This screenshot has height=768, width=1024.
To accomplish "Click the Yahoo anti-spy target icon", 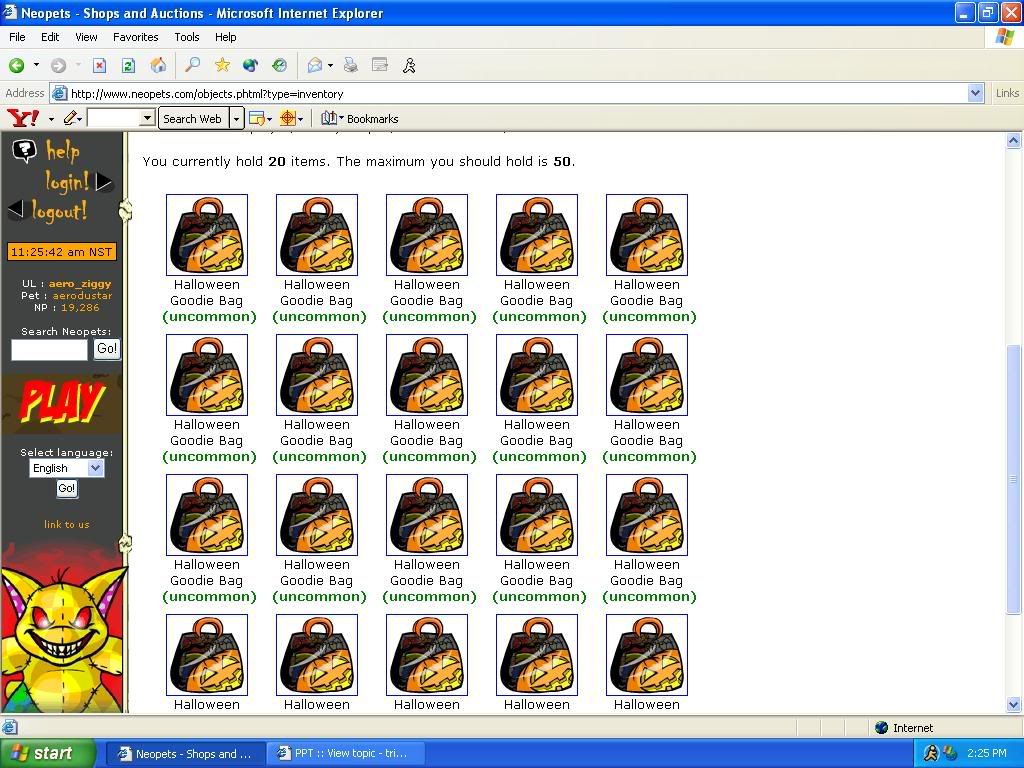I will (x=287, y=118).
